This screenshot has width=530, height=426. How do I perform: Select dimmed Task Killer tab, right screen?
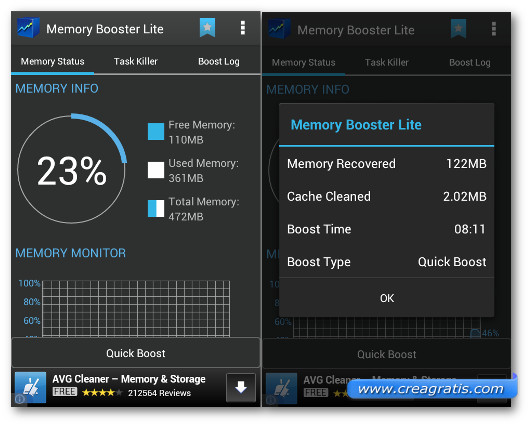387,63
